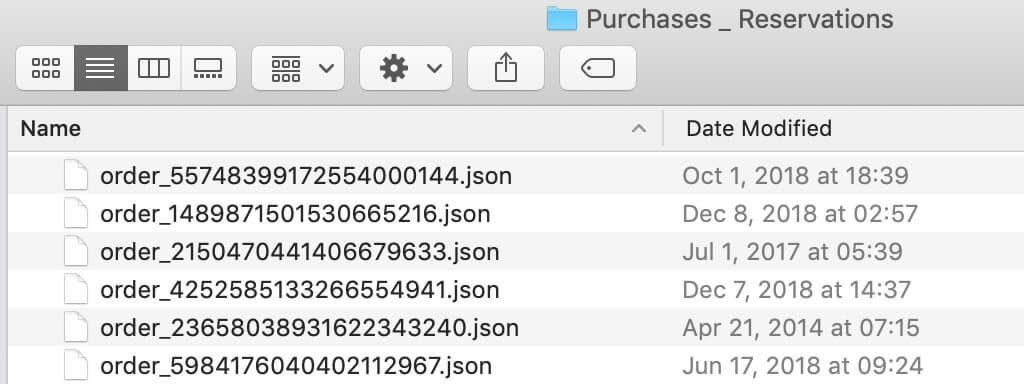1024x384 pixels.
Task: Select the file modified Apr 21, 2014
Action: point(516,327)
